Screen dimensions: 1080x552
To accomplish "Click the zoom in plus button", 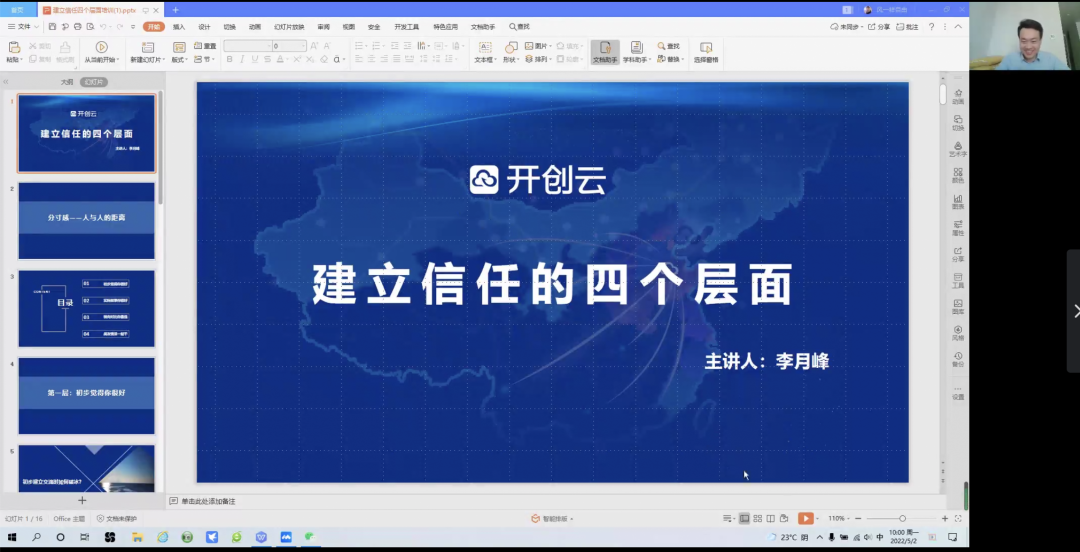I will (x=945, y=518).
